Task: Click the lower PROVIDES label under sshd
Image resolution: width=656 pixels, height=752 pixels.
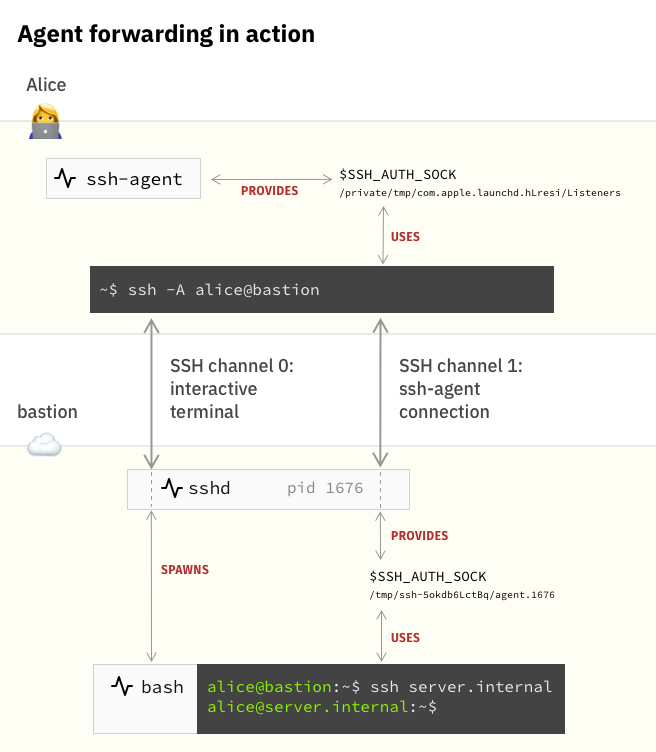Action: pos(419,536)
